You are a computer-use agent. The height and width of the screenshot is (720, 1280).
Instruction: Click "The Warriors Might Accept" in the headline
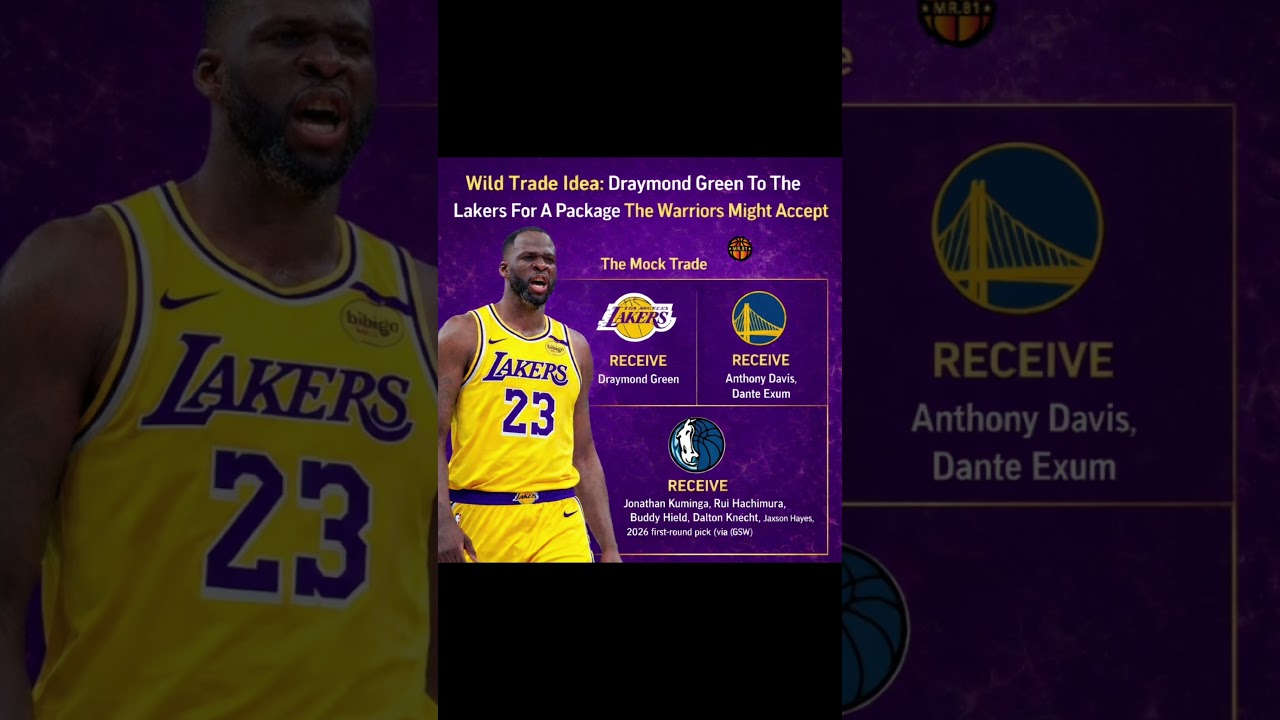tap(726, 211)
